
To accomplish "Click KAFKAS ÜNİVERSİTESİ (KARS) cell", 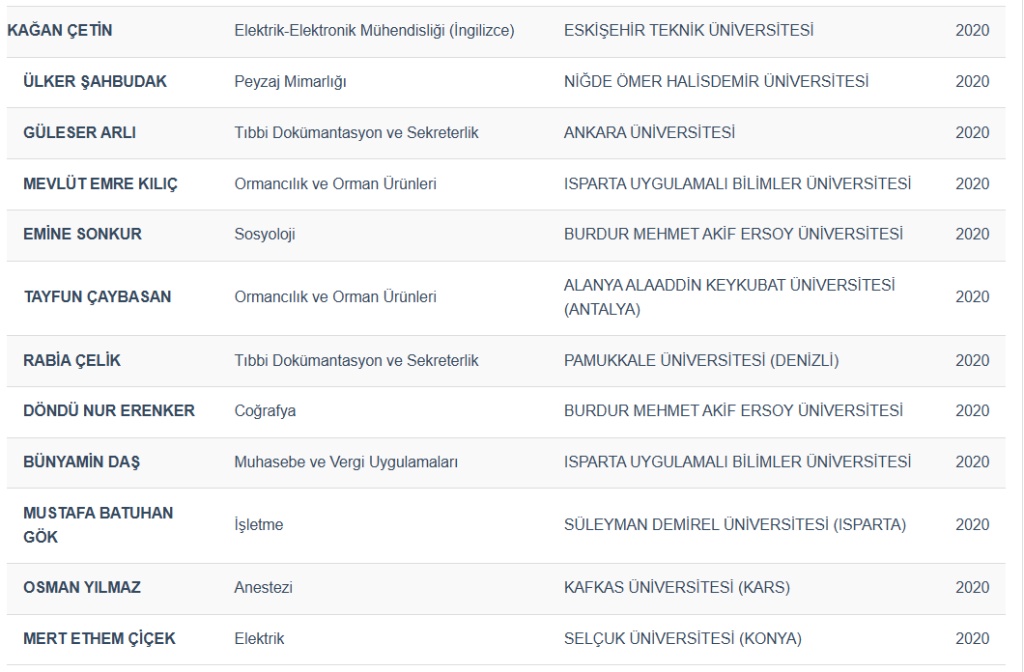I will click(x=676, y=588).
